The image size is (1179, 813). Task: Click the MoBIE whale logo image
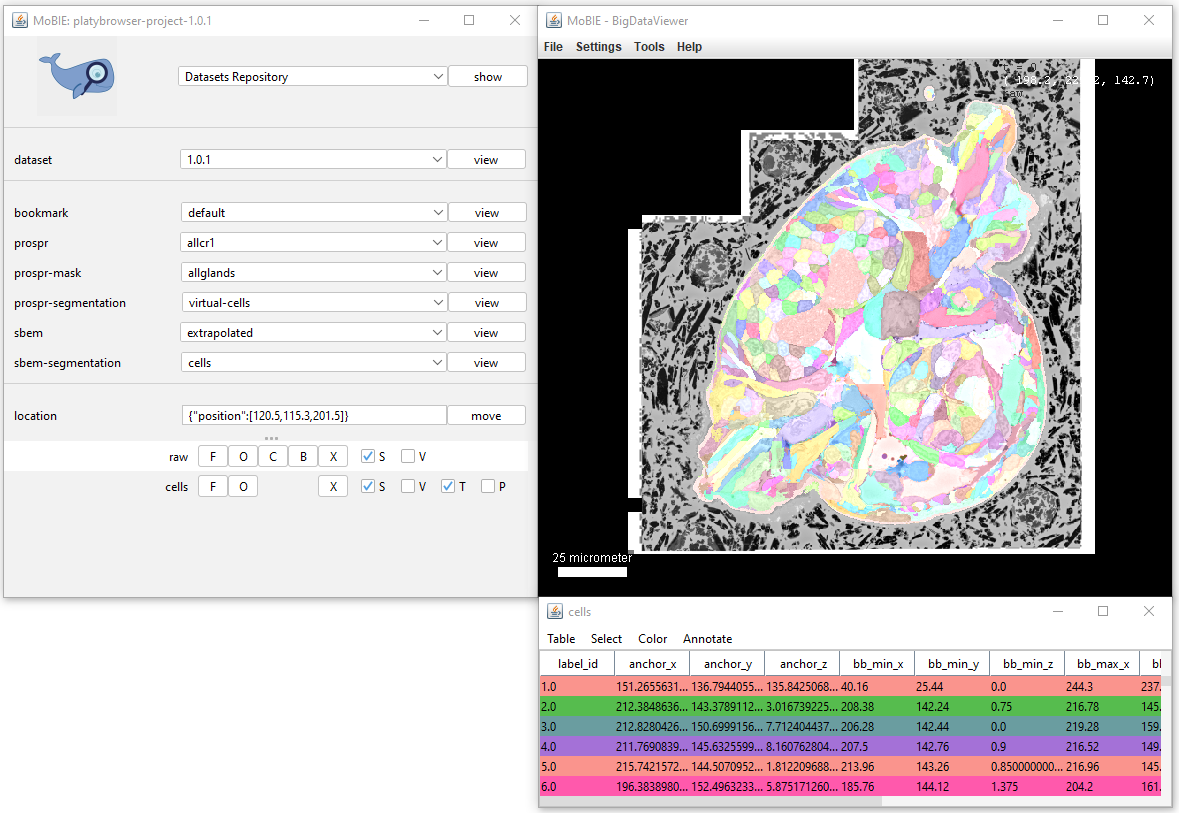77,77
